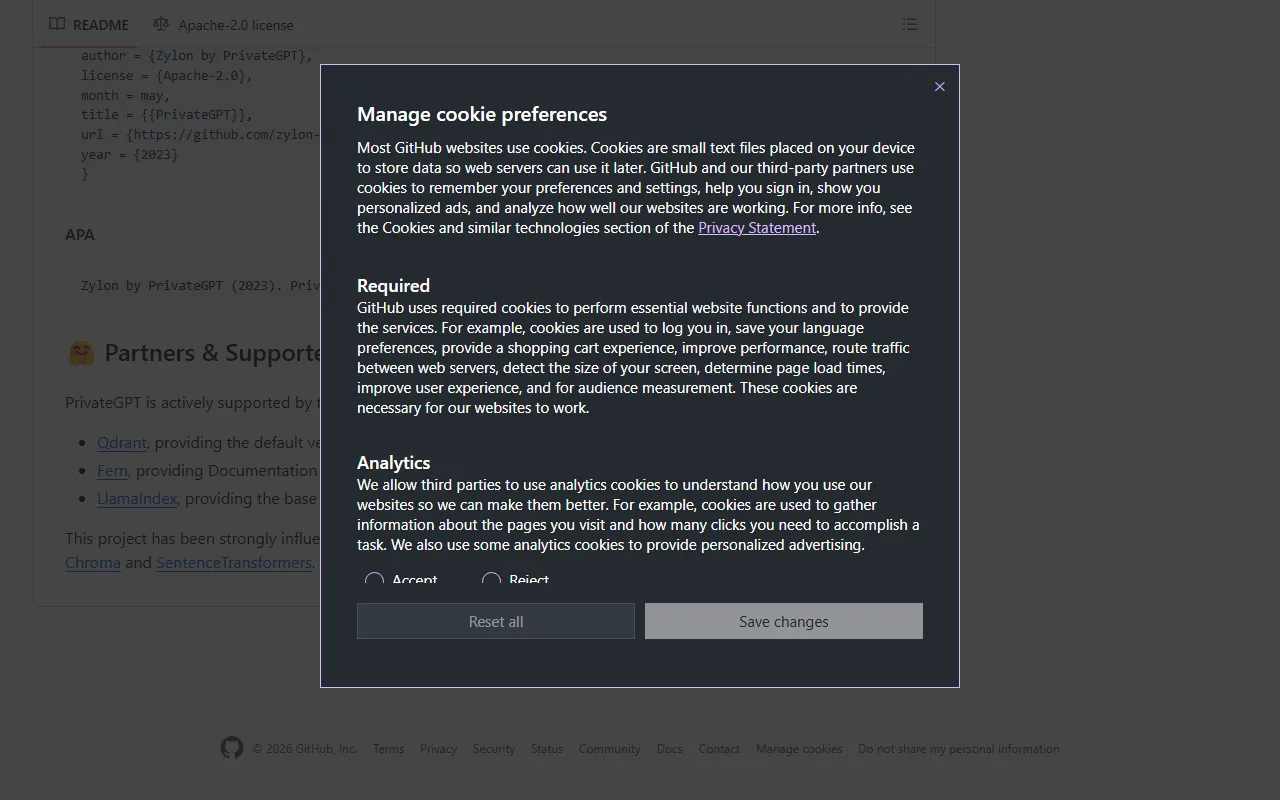Open the footer Terms link
This screenshot has width=1280, height=800.
388,749
